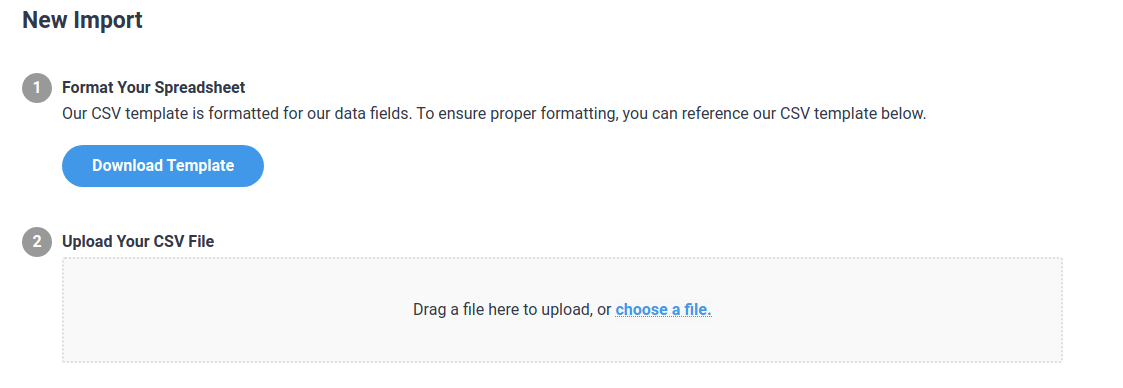Viewport: 1123px width, 388px height.
Task: Download the CSV template file
Action: tap(163, 166)
